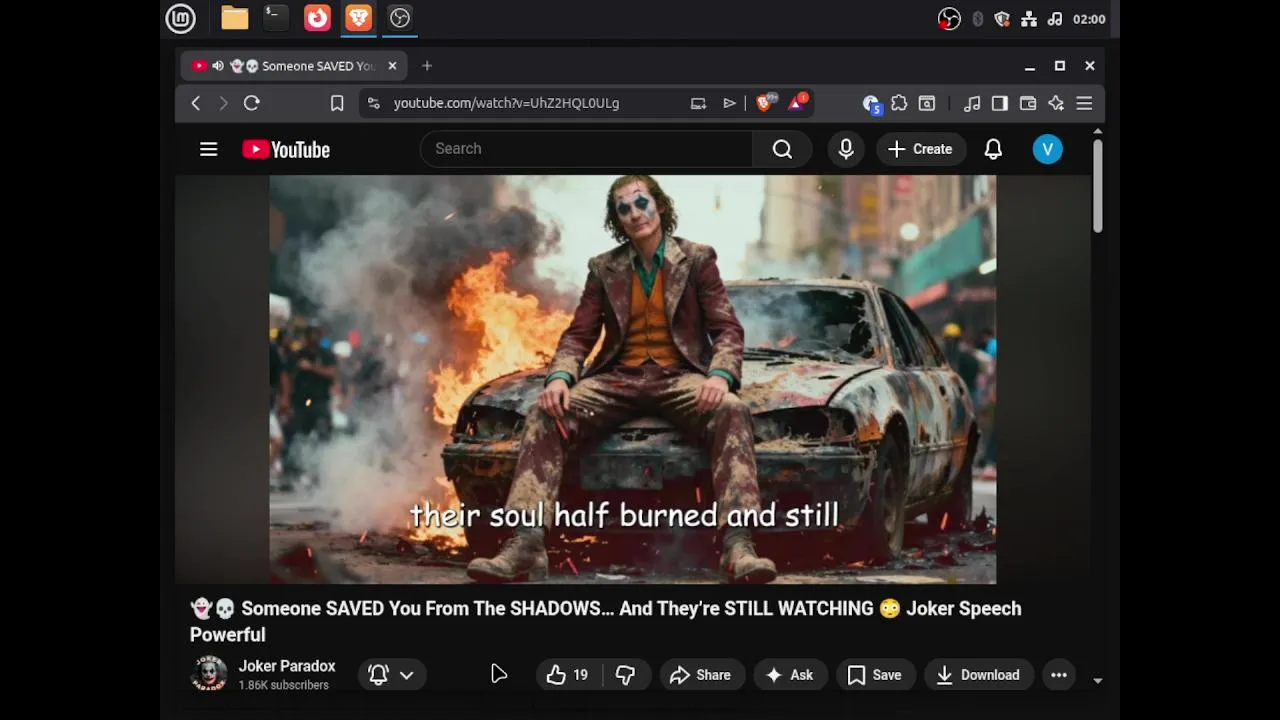
Task: Go back to the previous page
Action: coord(196,103)
